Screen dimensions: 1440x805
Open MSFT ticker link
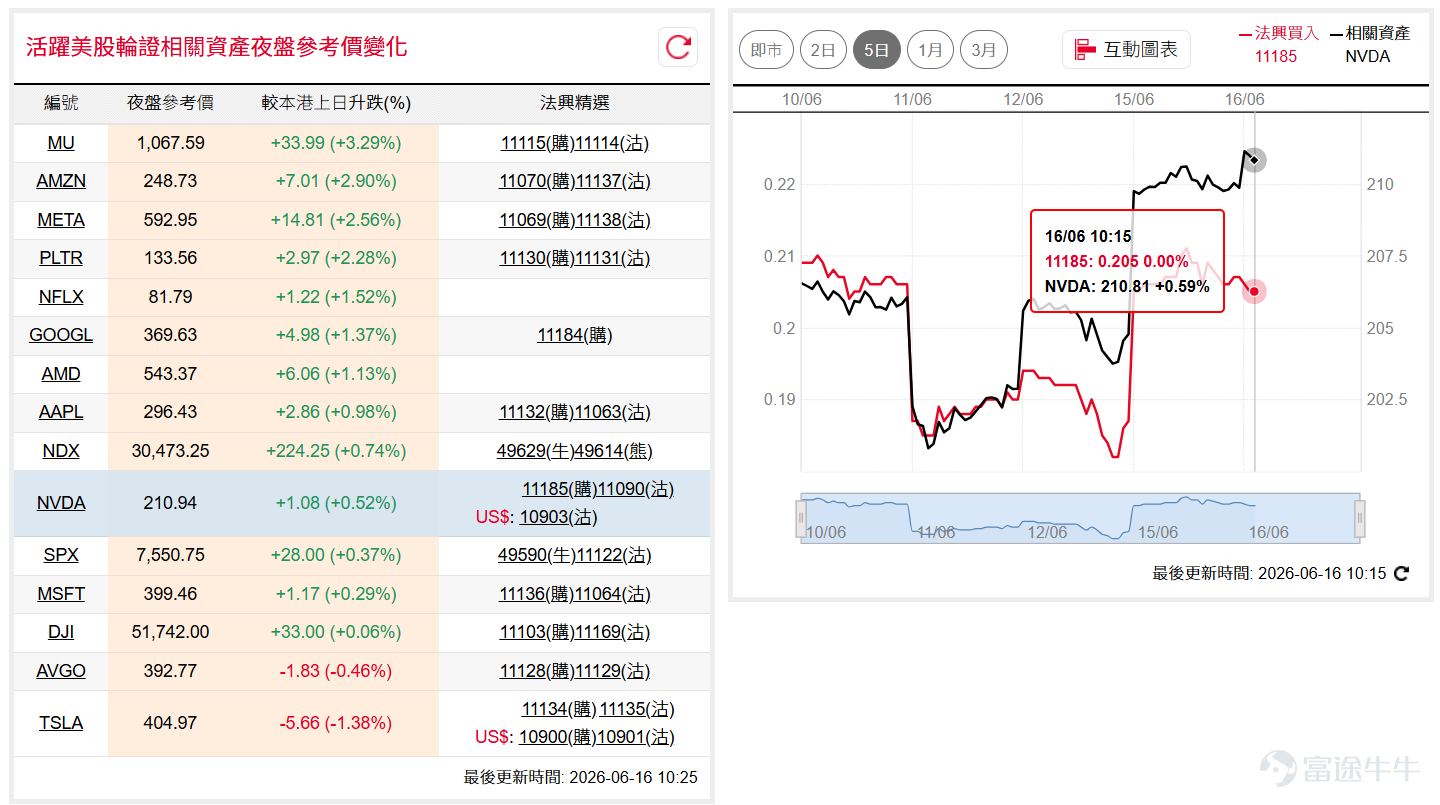click(61, 594)
